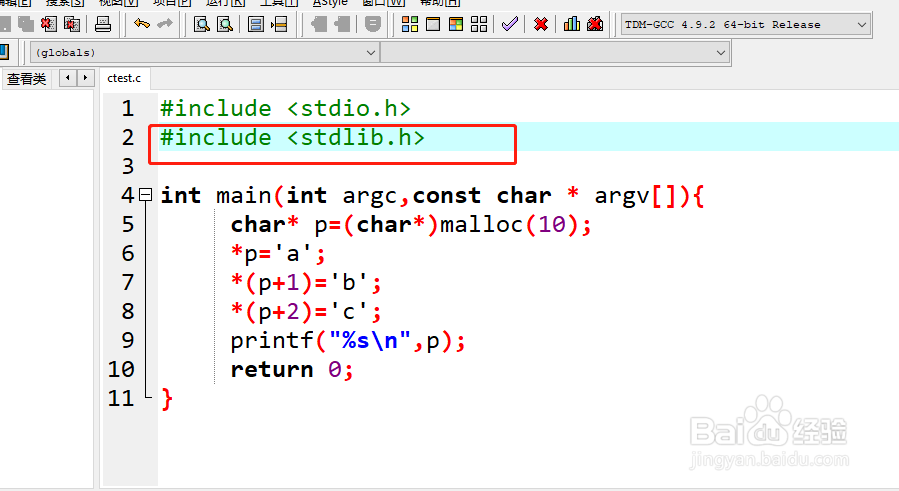
Task: Click the greyed bookmark shield icon
Action: pos(373,24)
